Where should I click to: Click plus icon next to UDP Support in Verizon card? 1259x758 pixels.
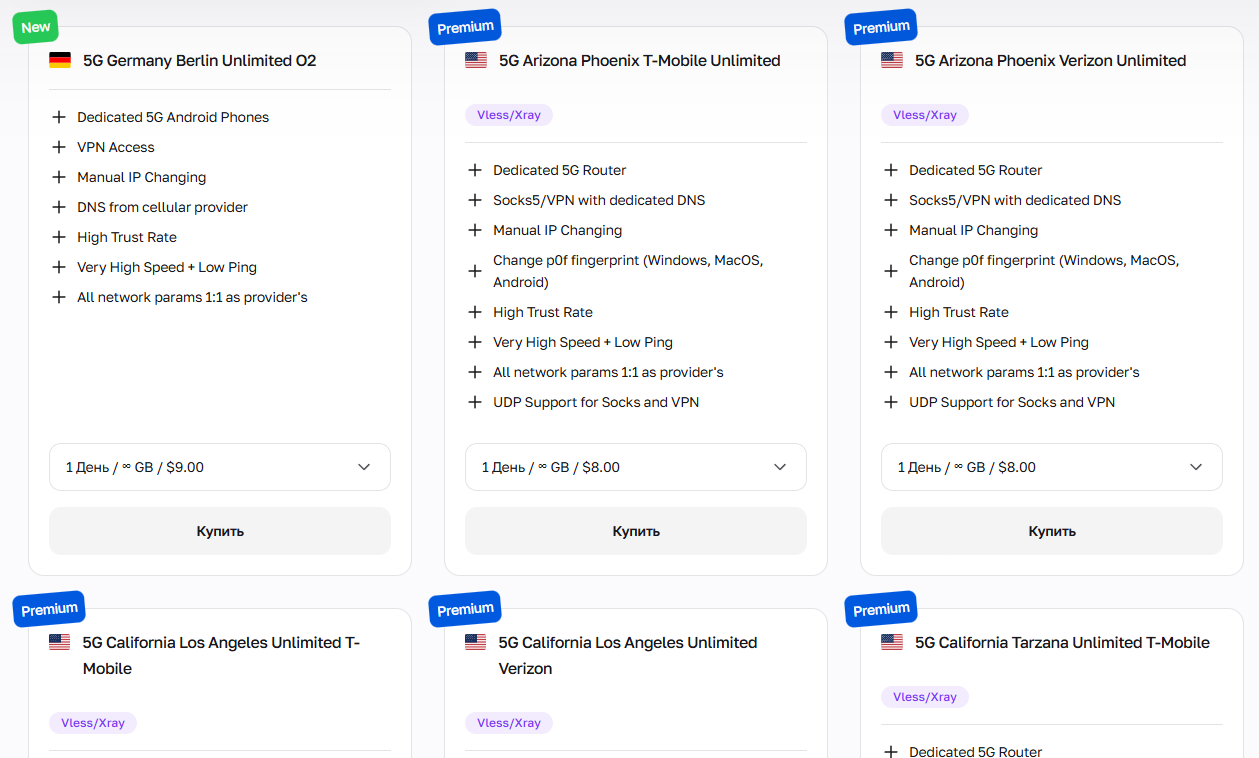891,402
